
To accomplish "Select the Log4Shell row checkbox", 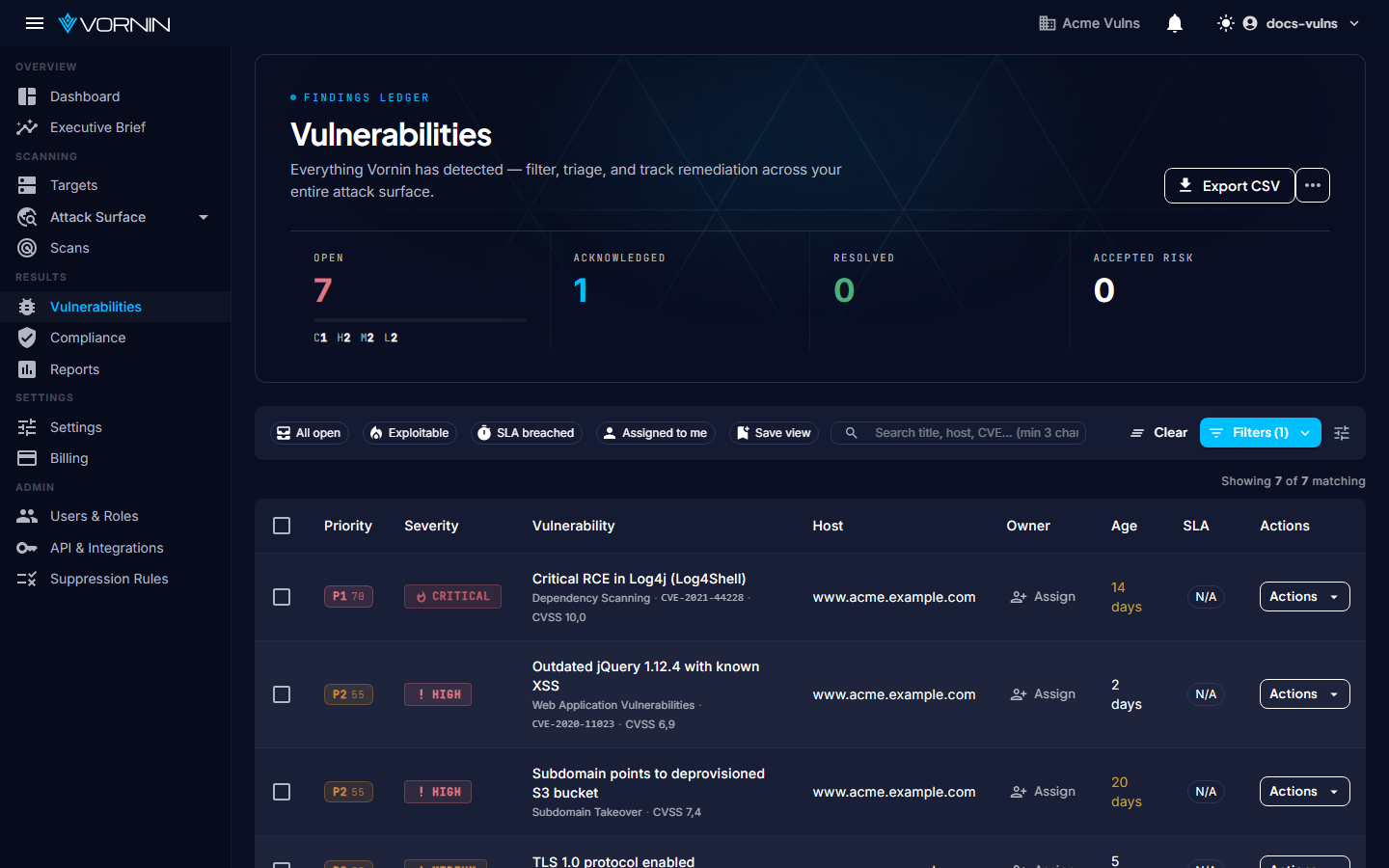I will tap(282, 597).
